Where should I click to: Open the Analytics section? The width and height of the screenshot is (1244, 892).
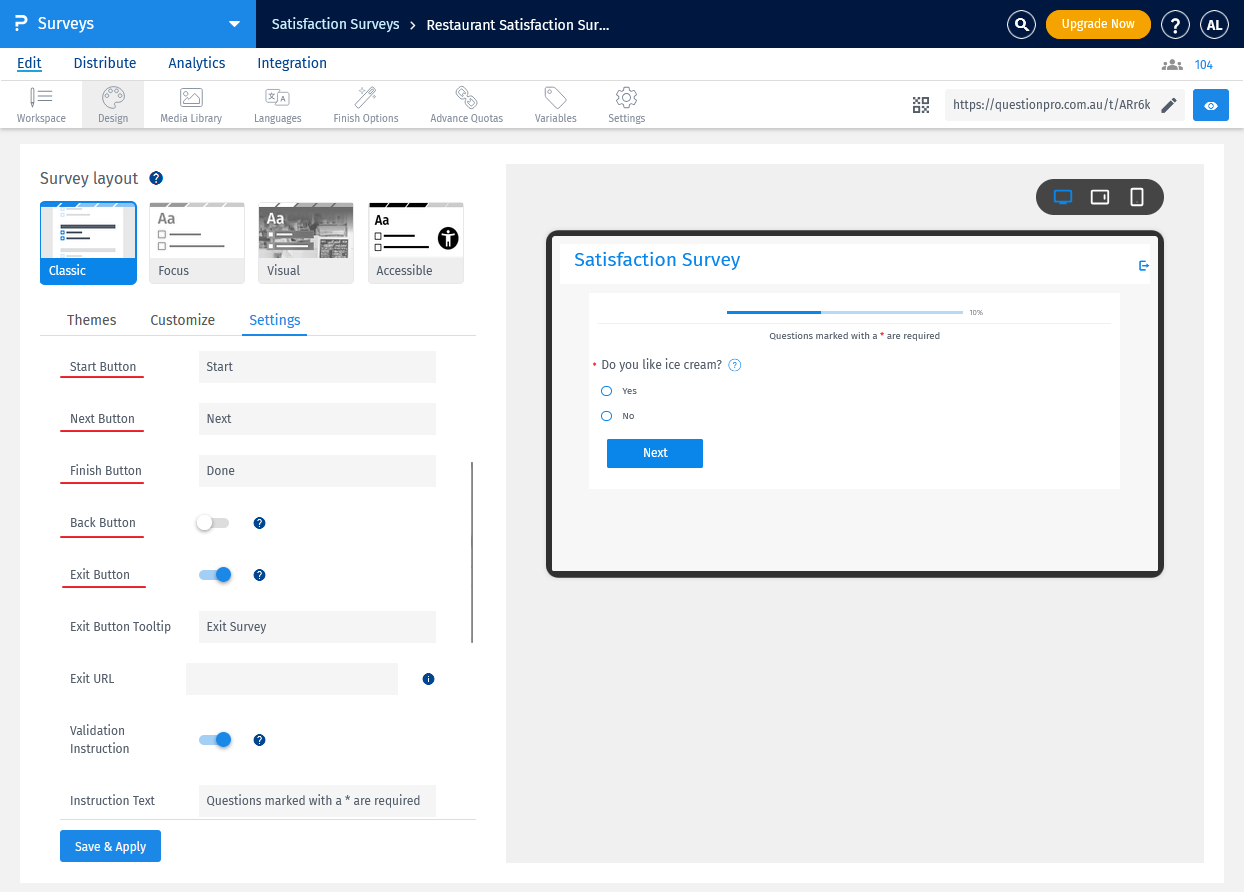tap(196, 63)
